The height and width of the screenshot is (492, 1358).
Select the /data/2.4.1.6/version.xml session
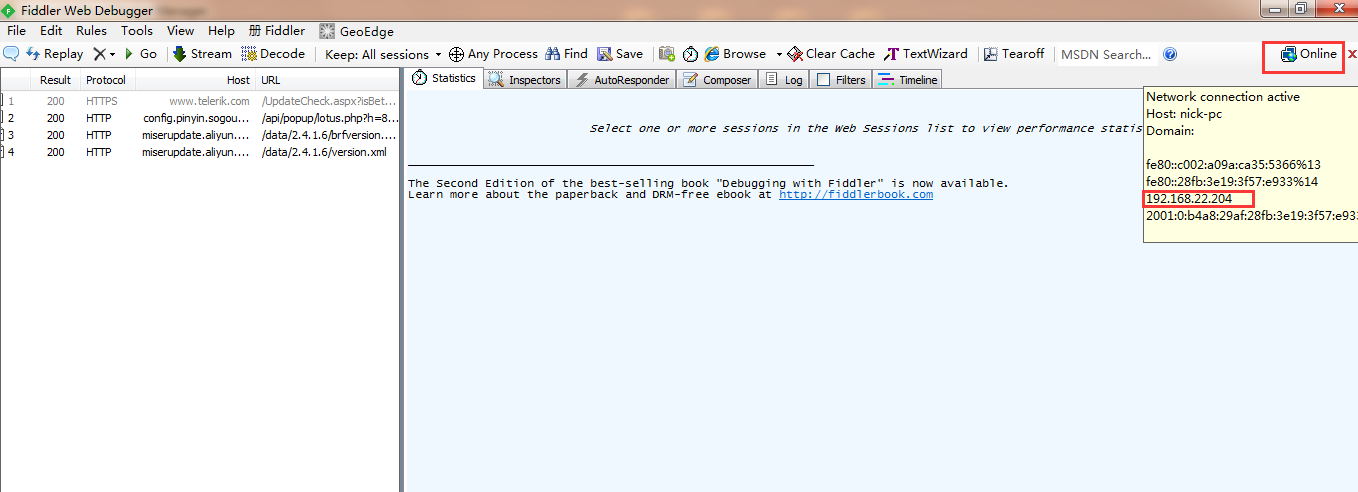click(x=200, y=152)
